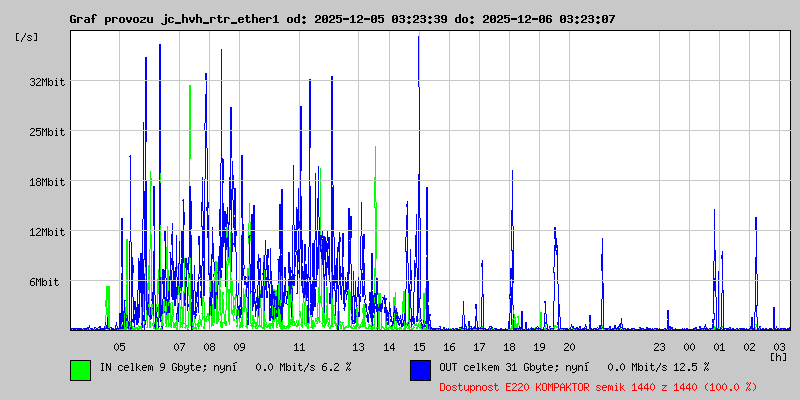Select hour 20 on the time axis
The image size is (800, 400).
click(568, 346)
